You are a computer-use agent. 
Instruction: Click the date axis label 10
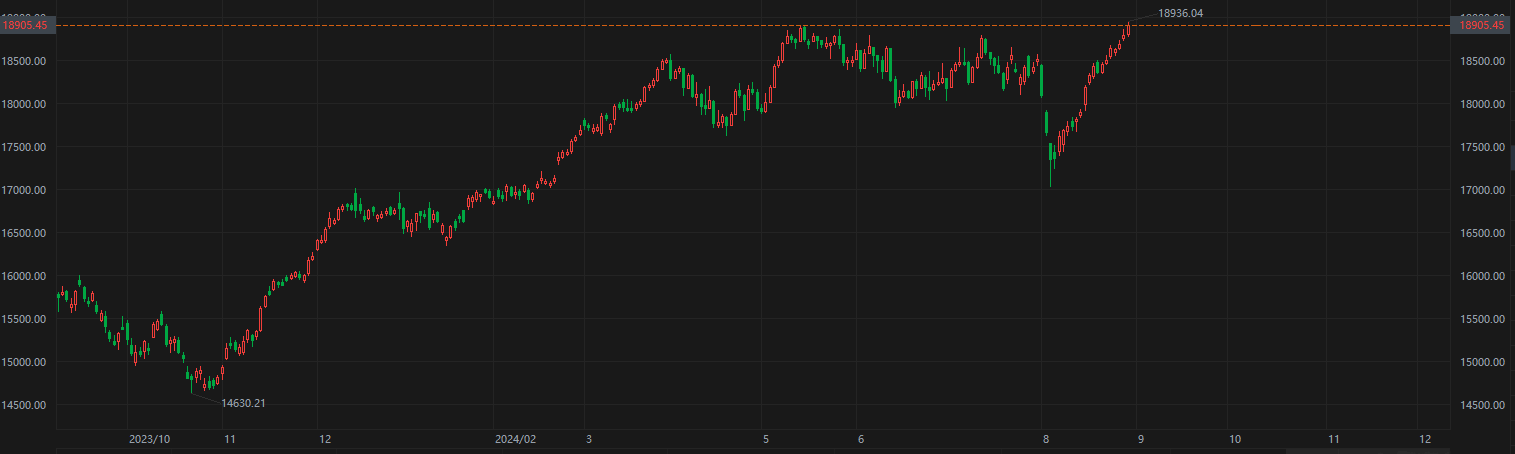click(1235, 439)
